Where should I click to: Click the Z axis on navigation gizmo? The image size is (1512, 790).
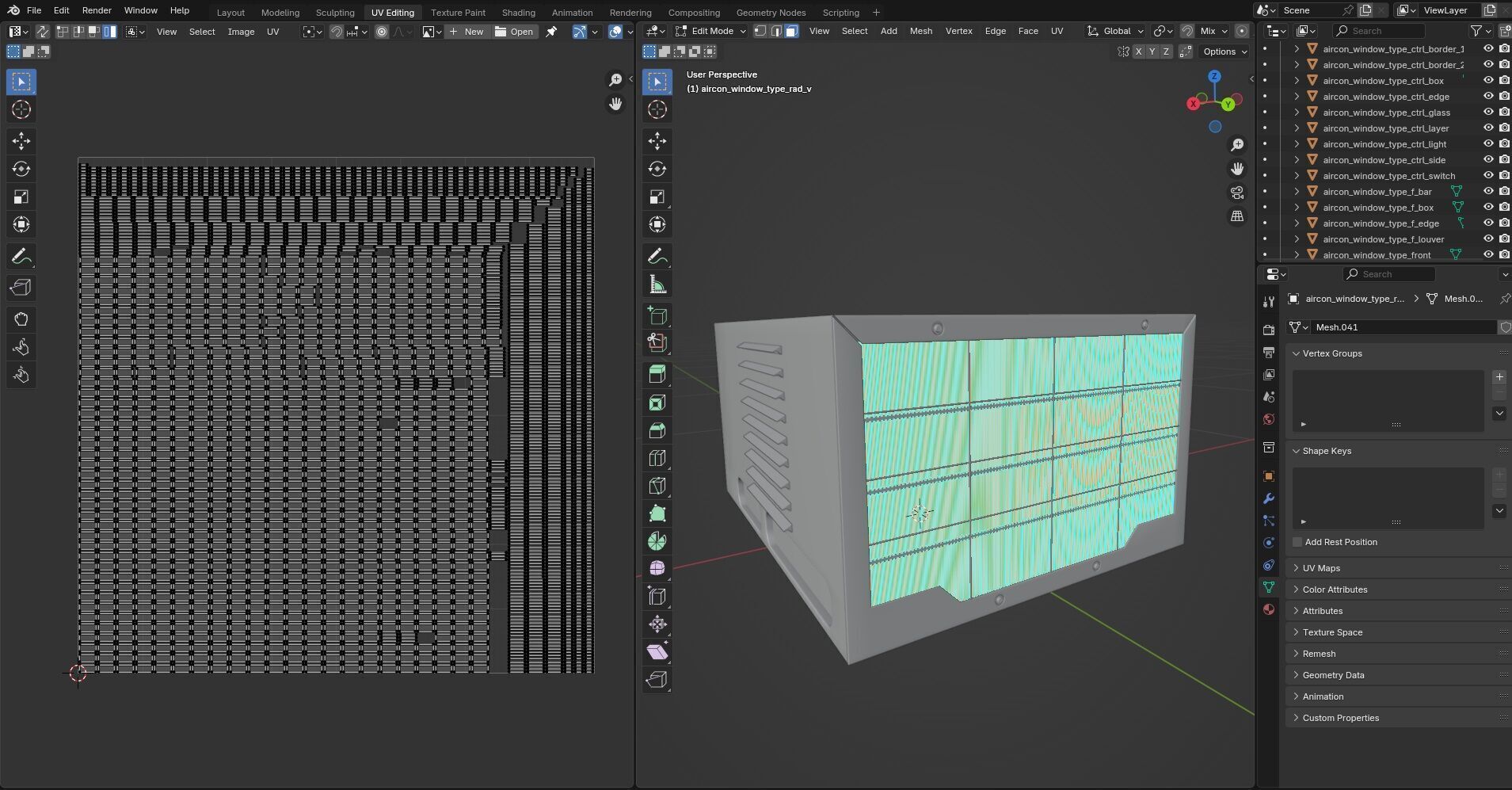tap(1214, 76)
